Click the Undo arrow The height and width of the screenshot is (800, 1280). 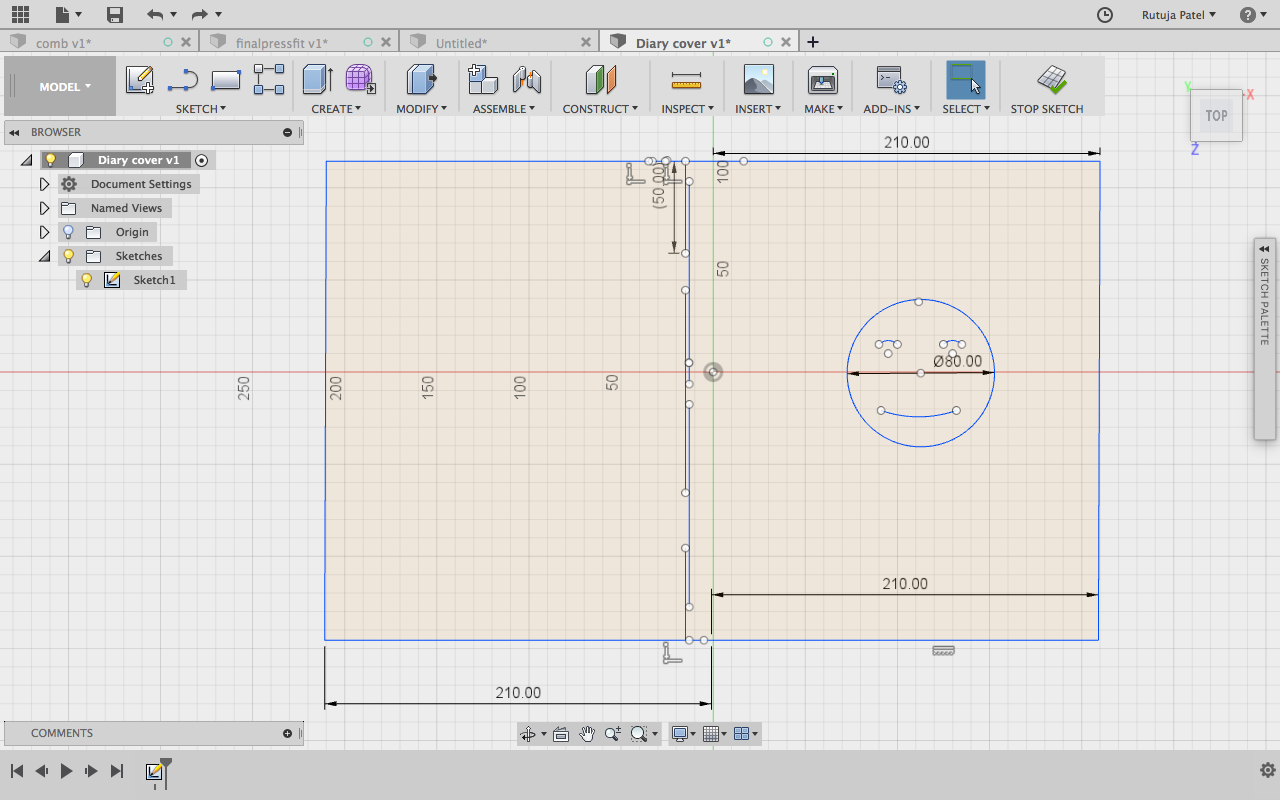[154, 14]
